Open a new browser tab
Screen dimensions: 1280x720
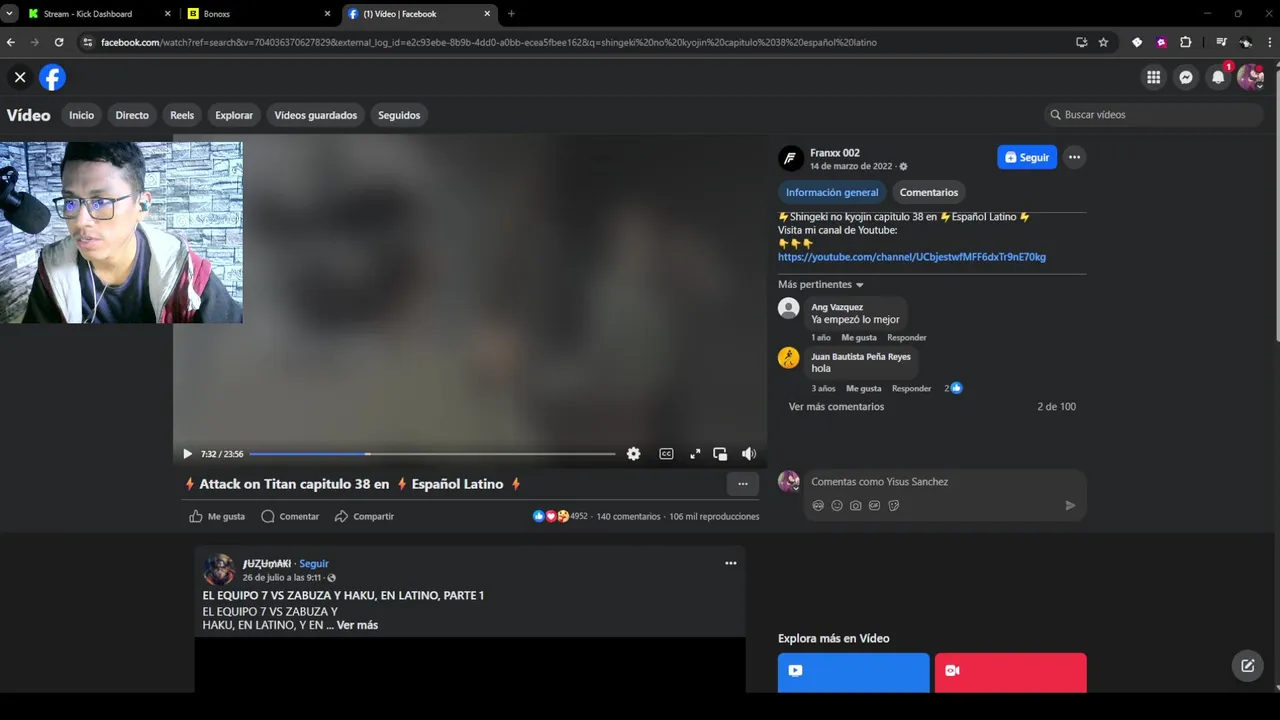point(511,14)
